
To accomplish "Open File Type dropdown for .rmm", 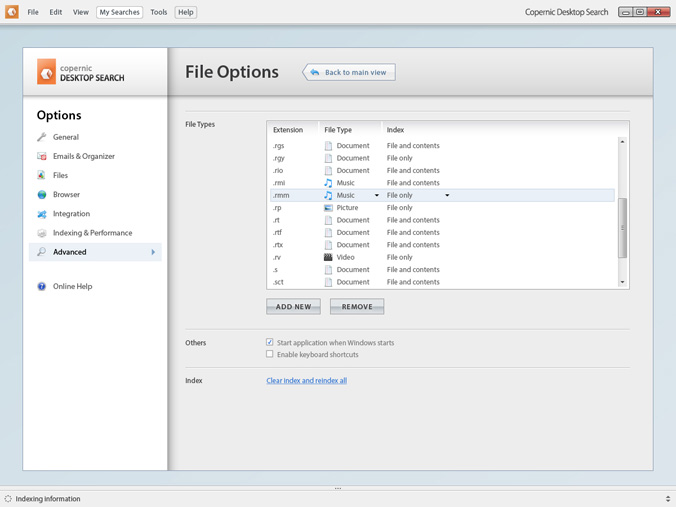I will [377, 195].
